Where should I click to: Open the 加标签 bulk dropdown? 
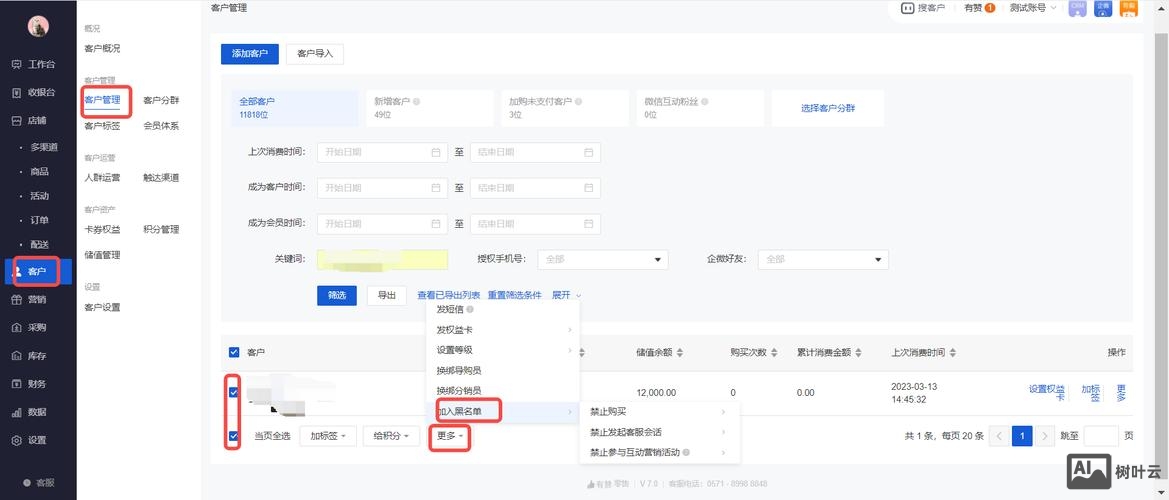(x=328, y=436)
